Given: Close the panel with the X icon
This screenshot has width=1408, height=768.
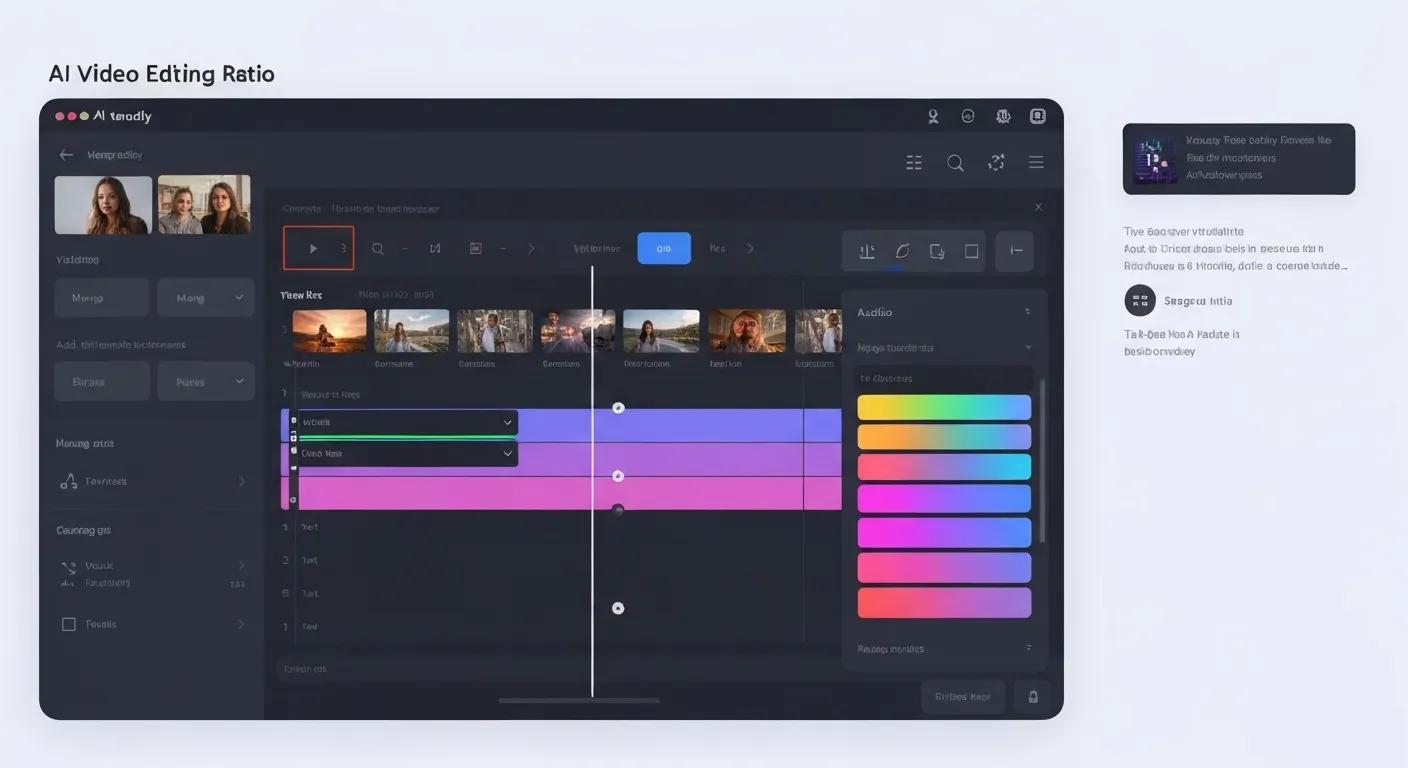Looking at the screenshot, I should (1038, 207).
